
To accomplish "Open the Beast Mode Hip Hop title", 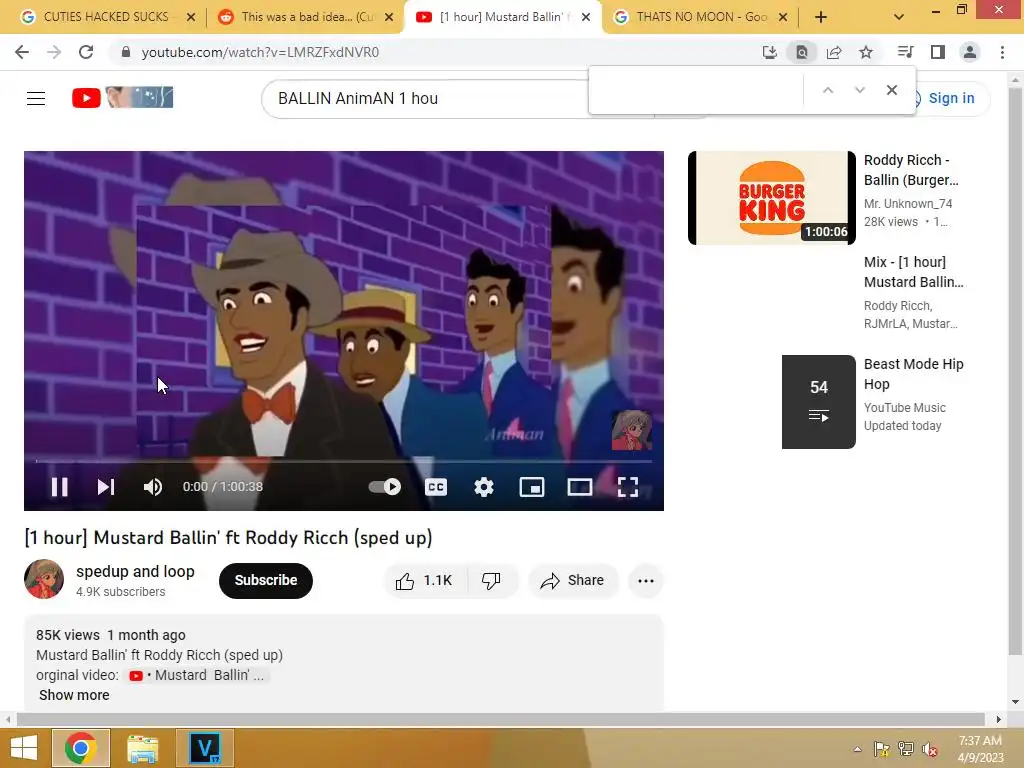I will [x=914, y=374].
